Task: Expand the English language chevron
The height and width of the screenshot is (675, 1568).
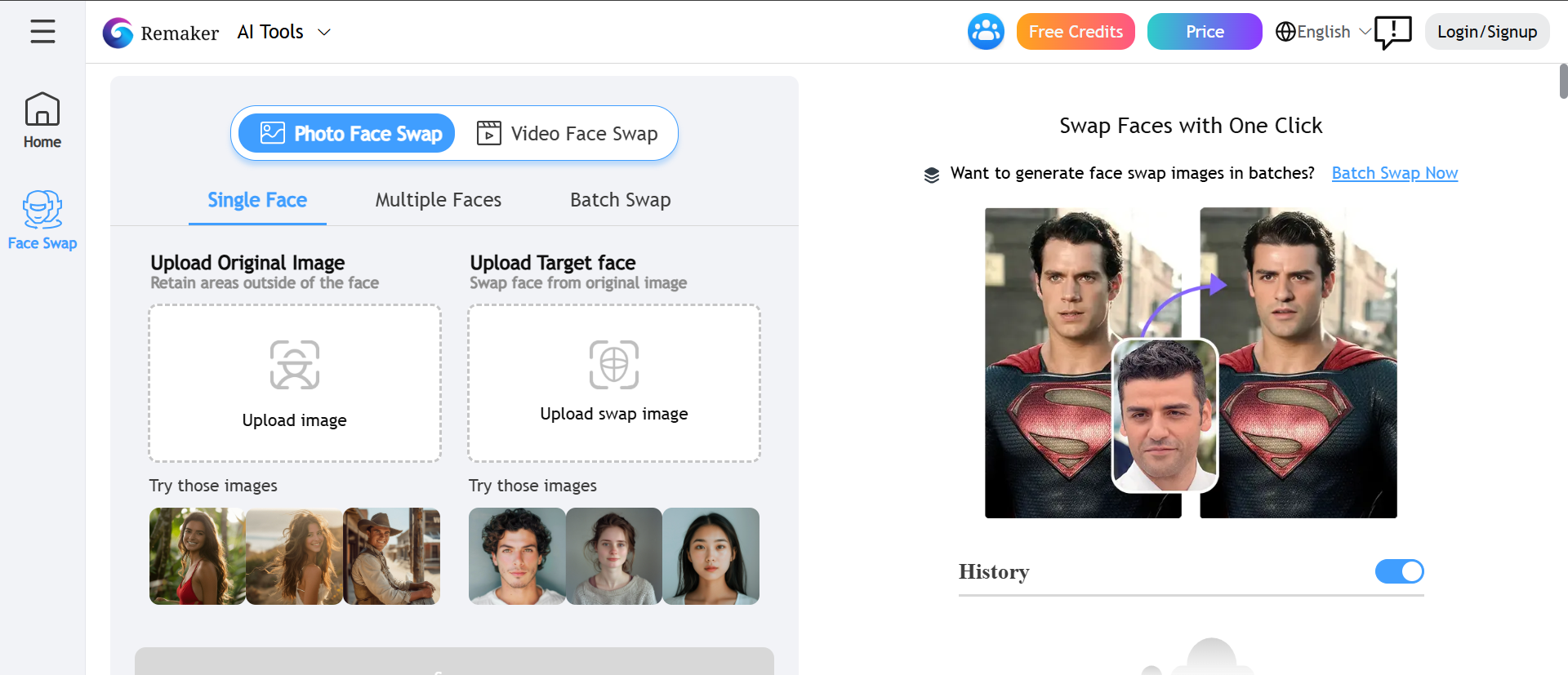Action: coord(1365,32)
